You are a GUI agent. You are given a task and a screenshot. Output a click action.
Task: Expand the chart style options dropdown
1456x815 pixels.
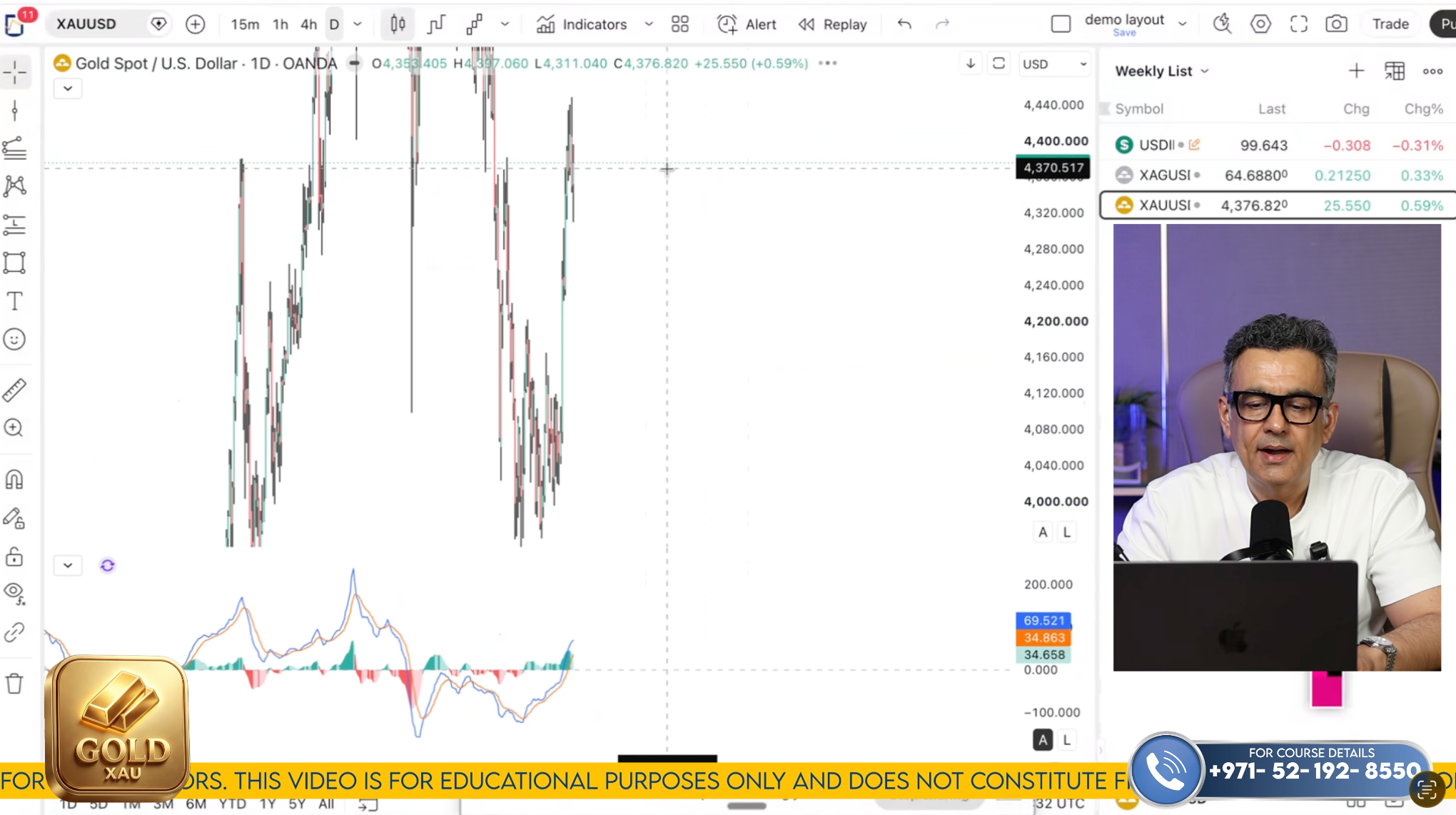click(505, 24)
